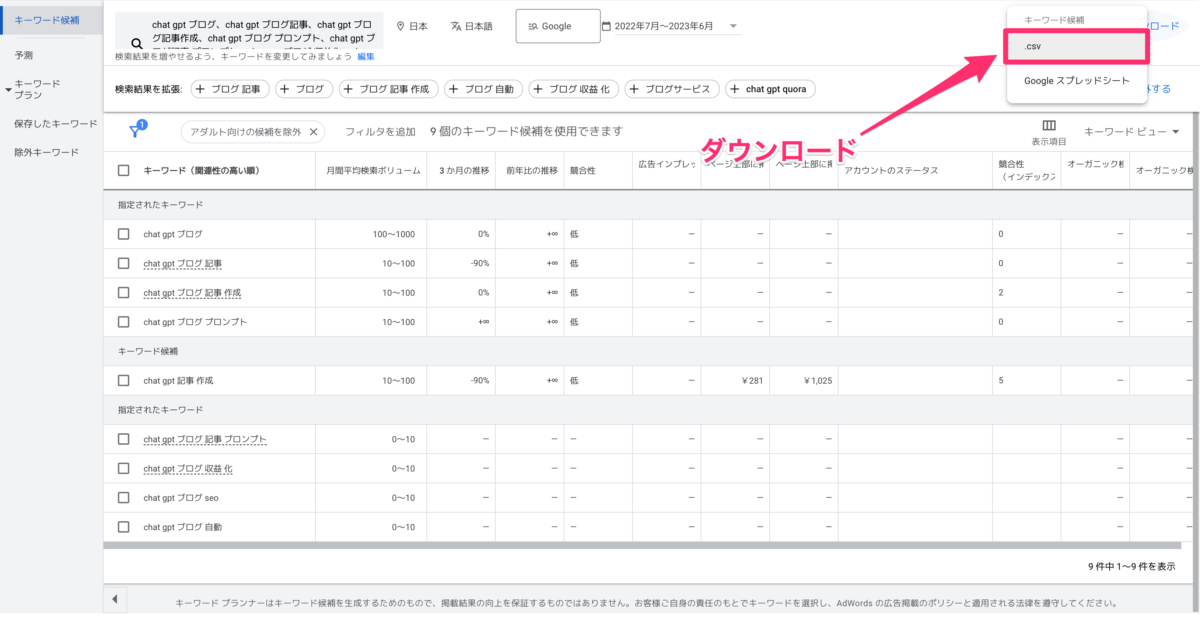Image resolution: width=1200 pixels, height=628 pixels.
Task: Click keyword text chat gpt ブログ seo
Action: [x=181, y=497]
